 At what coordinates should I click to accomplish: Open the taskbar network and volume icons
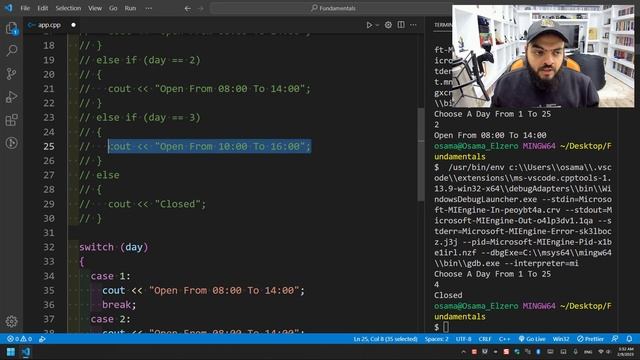604,352
